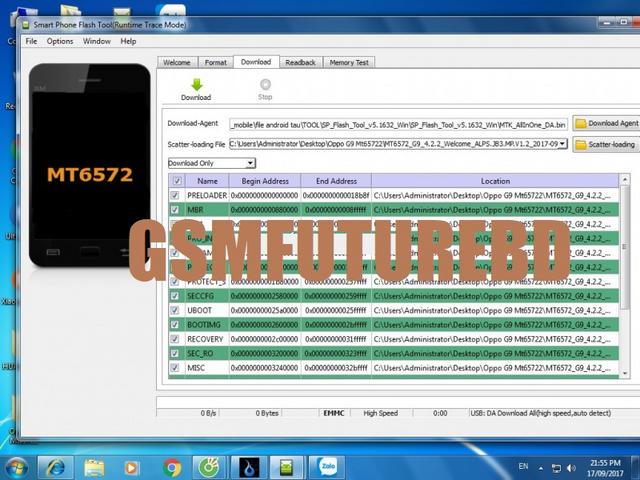This screenshot has height=480, width=640.
Task: Click the EMMC status bar entry
Action: tap(334, 413)
